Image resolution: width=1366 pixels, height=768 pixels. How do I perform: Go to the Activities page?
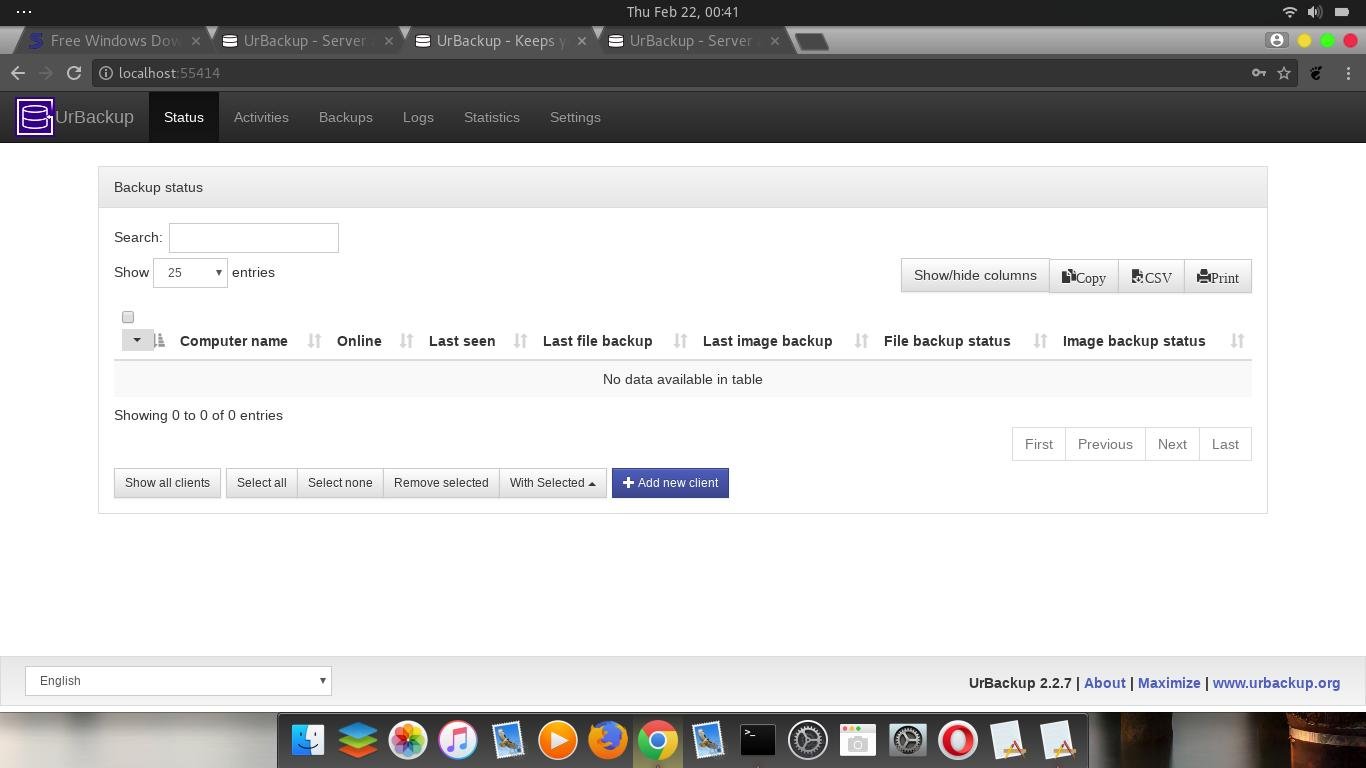261,117
